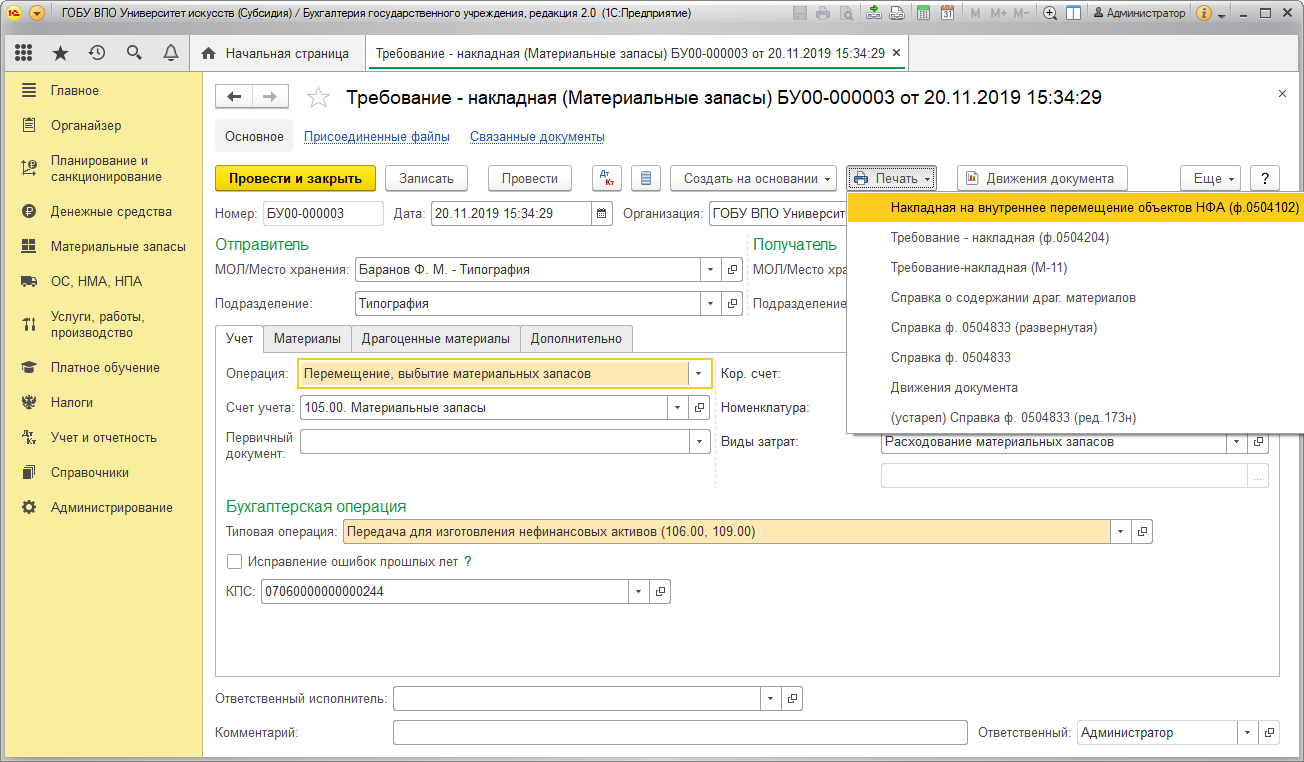The width and height of the screenshot is (1304, 762).
Task: Open calendar icon in title bar
Action: 946,13
